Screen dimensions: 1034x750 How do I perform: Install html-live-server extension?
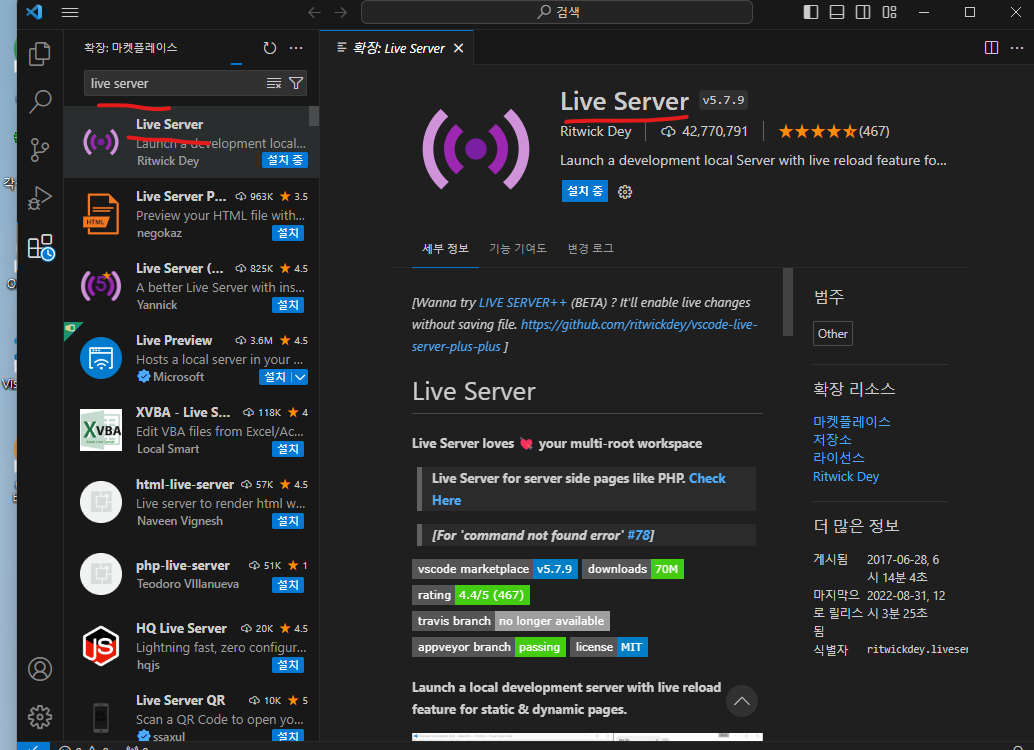coord(288,520)
